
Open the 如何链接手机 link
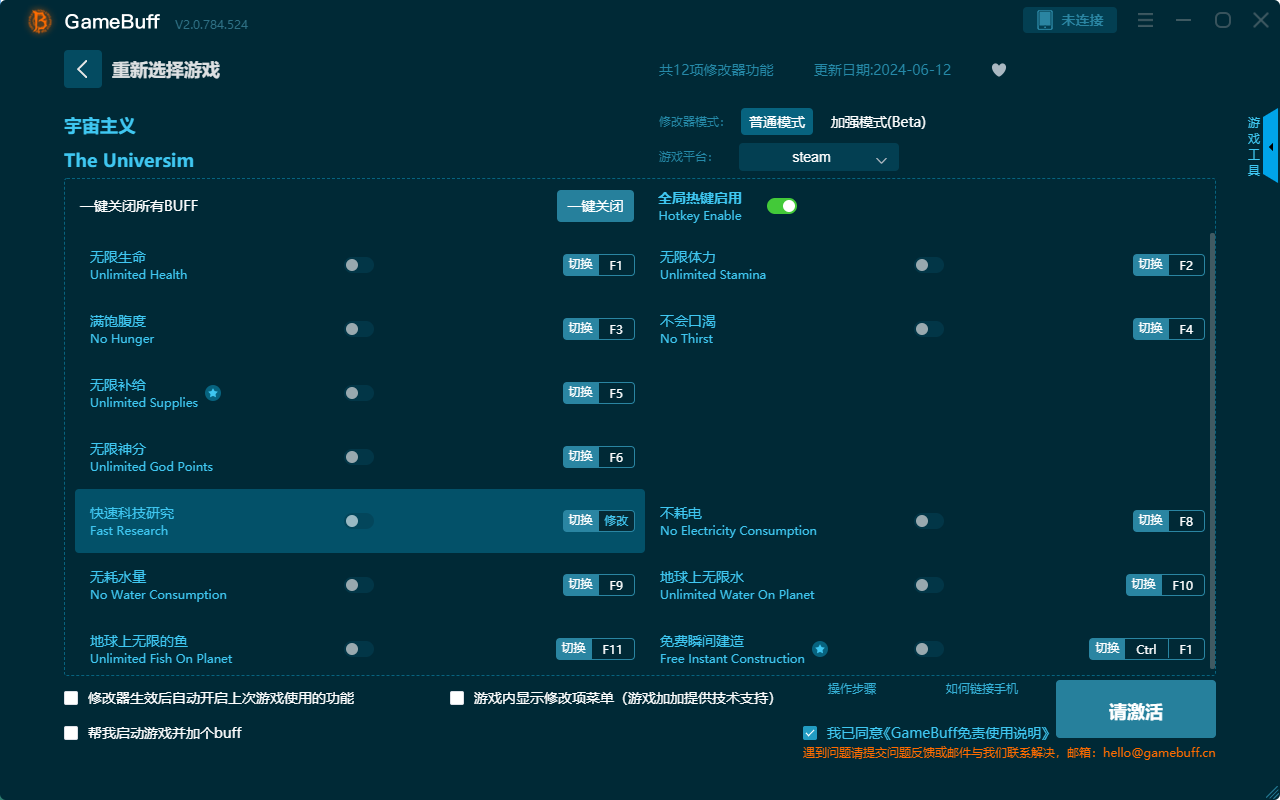click(981, 688)
